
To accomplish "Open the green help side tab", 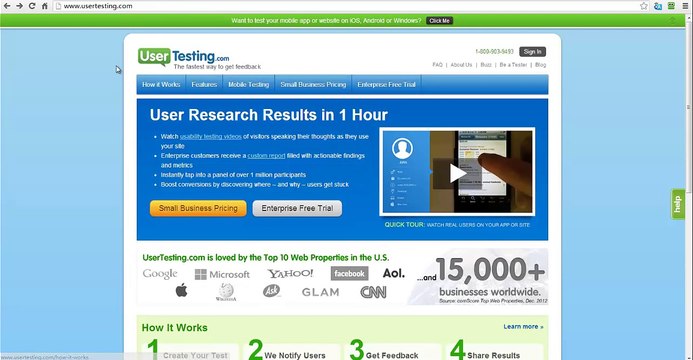I will (x=678, y=204).
